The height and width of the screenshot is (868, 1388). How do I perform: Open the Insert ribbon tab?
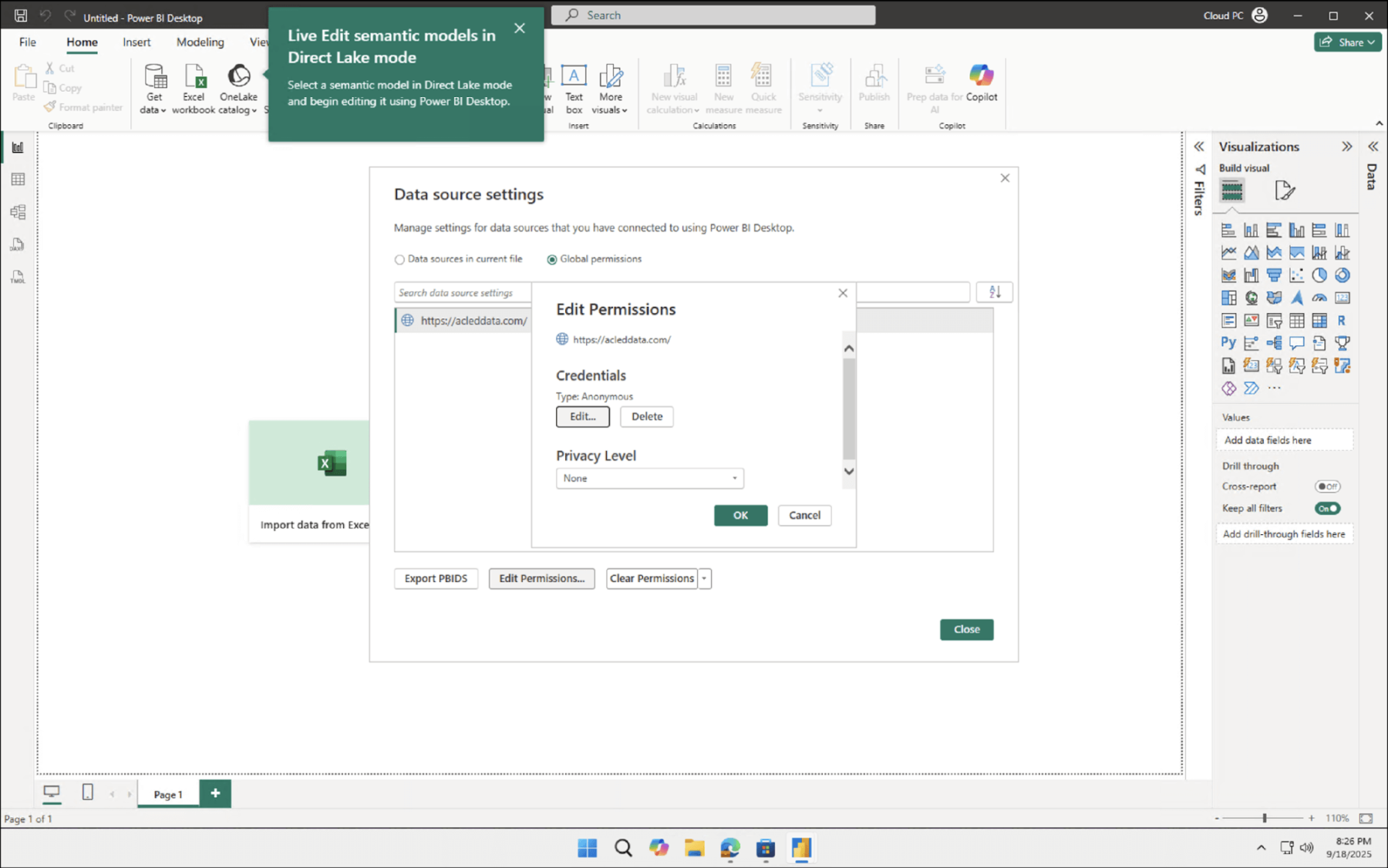[x=136, y=42]
